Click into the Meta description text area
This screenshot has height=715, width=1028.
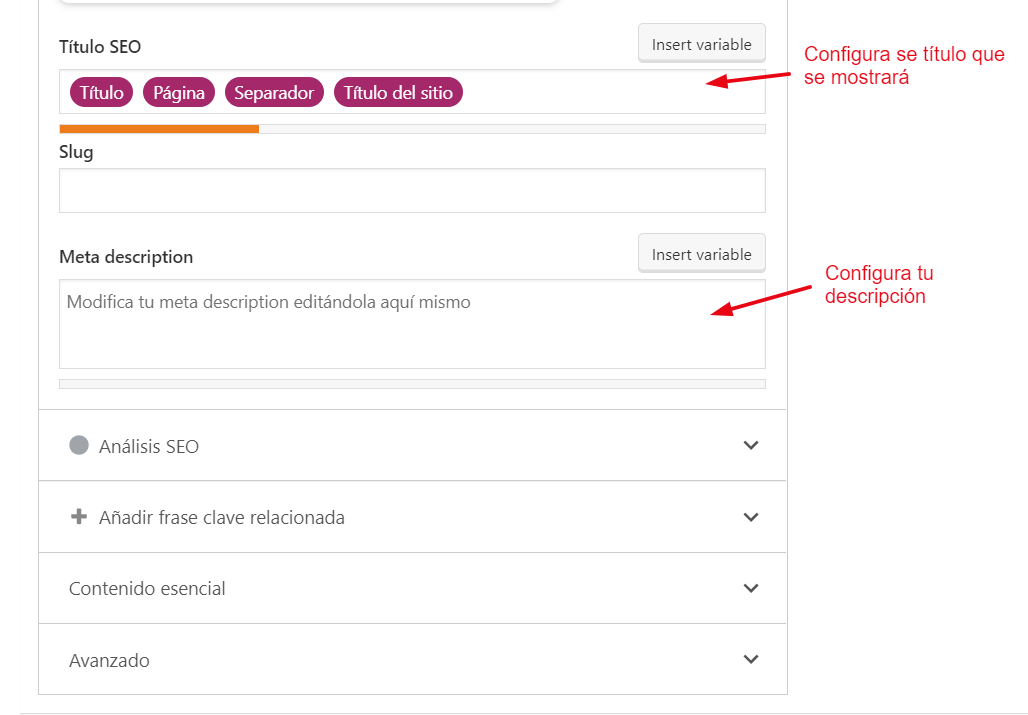coord(412,324)
